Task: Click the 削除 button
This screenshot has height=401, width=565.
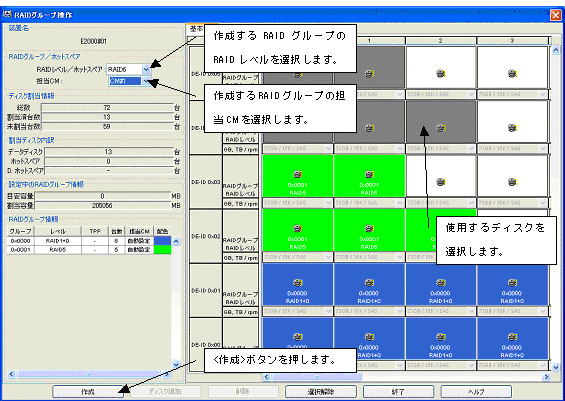Action: click(243, 392)
